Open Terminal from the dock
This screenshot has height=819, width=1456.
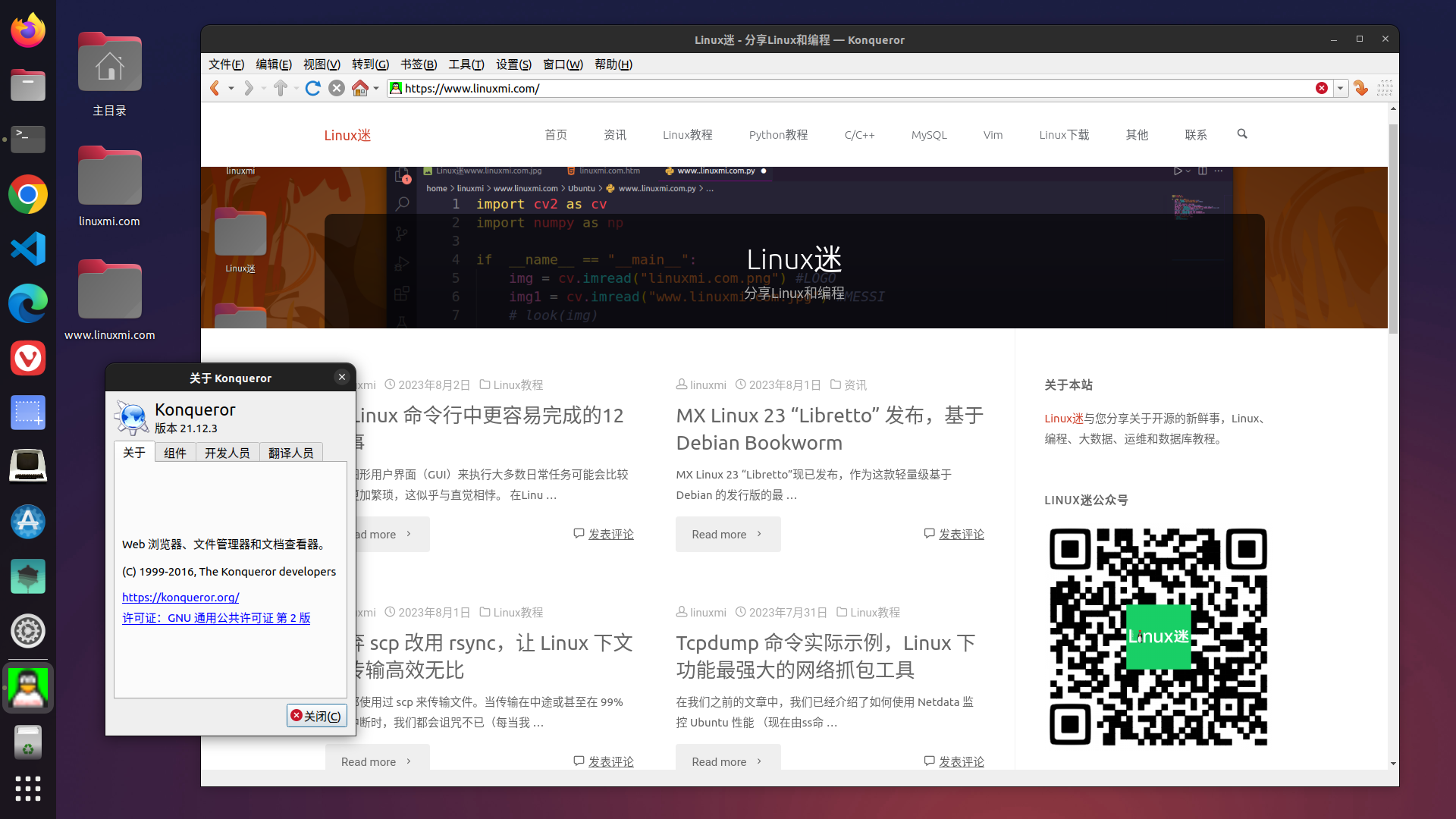(x=28, y=140)
